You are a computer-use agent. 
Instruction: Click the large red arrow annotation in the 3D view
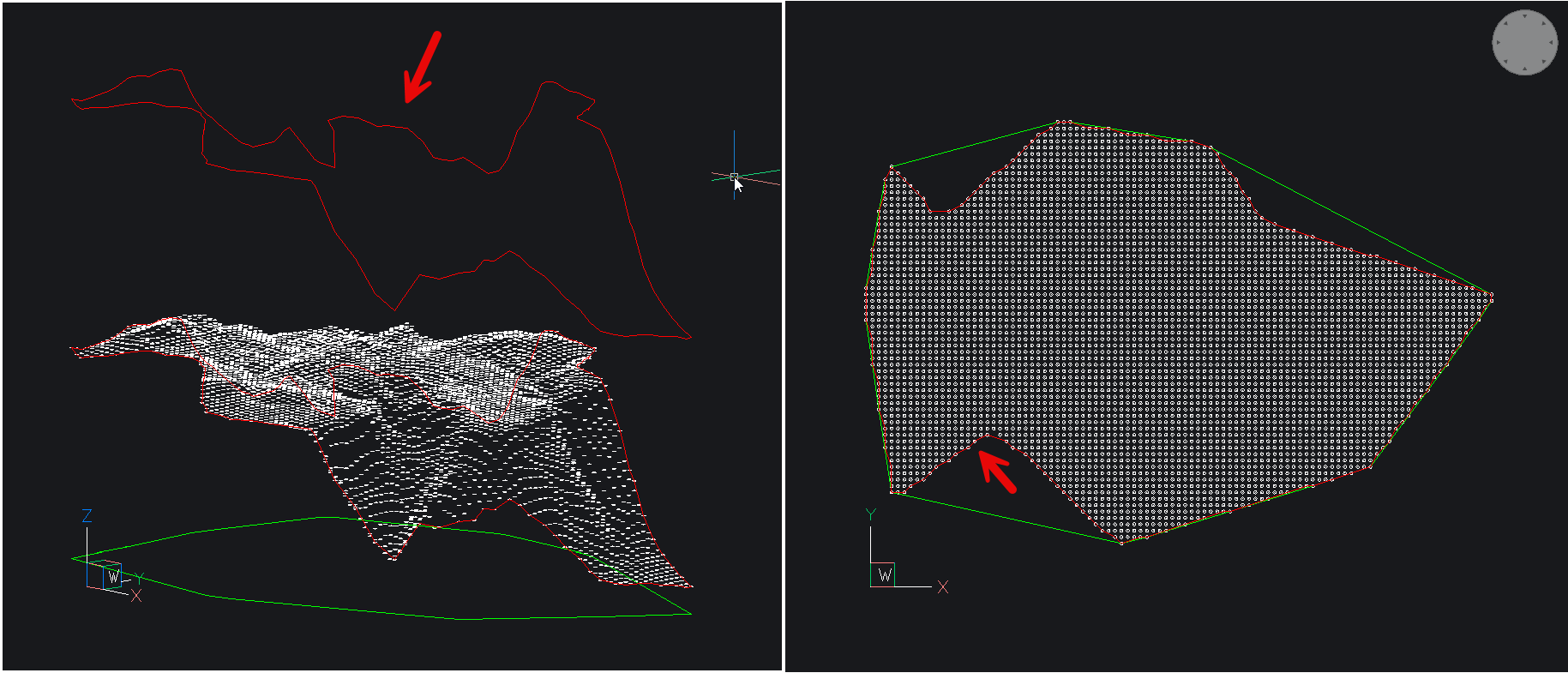click(422, 67)
